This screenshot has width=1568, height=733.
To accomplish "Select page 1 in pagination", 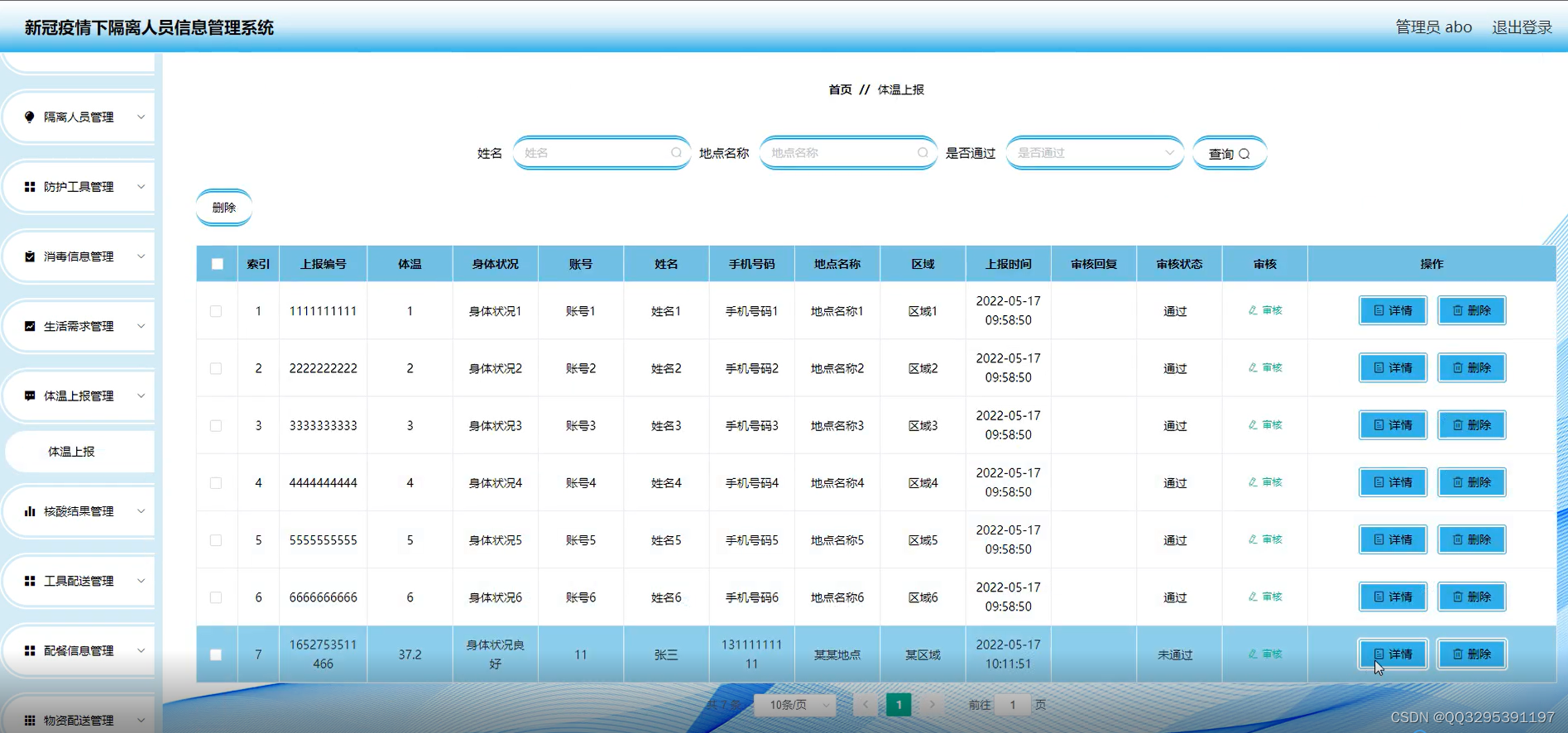I will tap(899, 705).
